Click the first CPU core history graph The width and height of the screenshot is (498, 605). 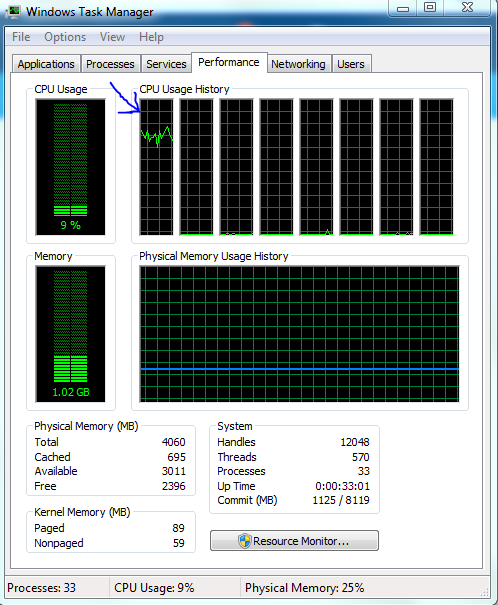tap(157, 167)
